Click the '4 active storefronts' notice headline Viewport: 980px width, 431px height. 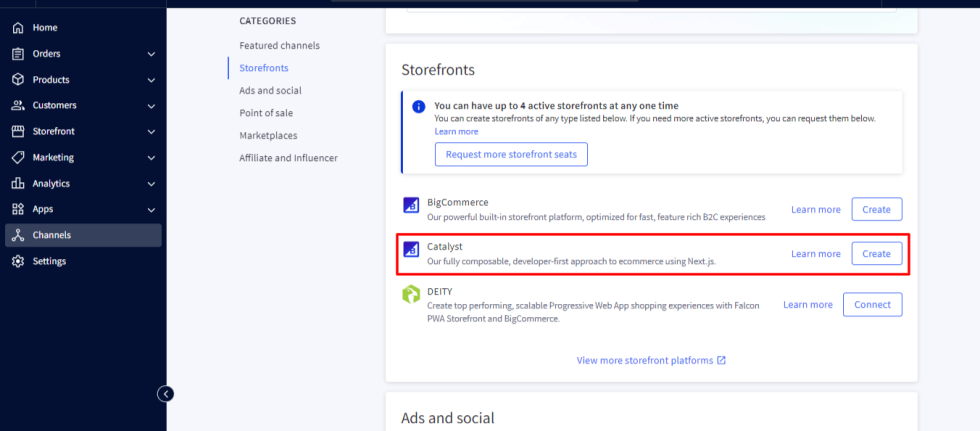click(556, 106)
